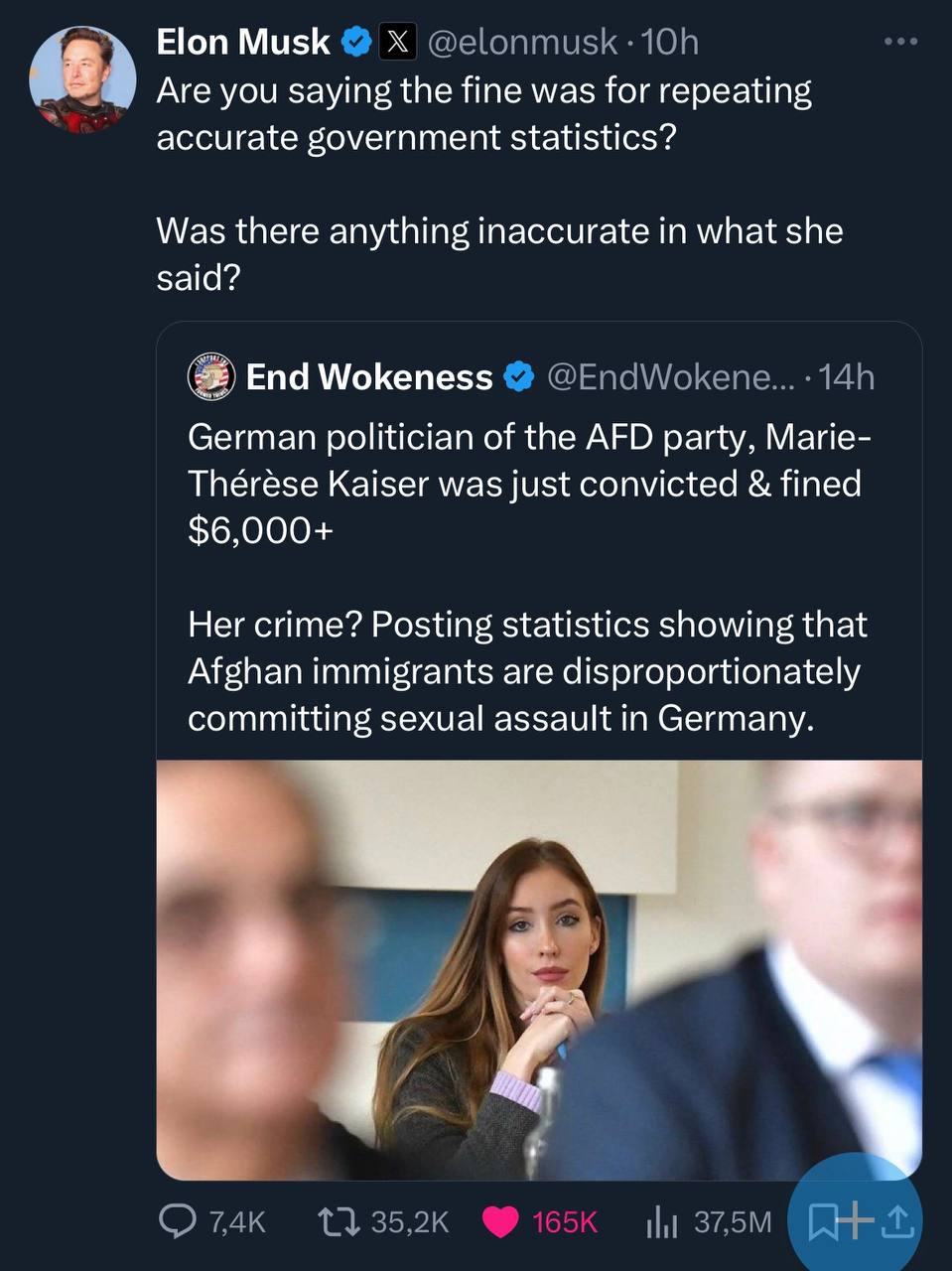Click End Wokeness's blue verified badge

click(518, 377)
